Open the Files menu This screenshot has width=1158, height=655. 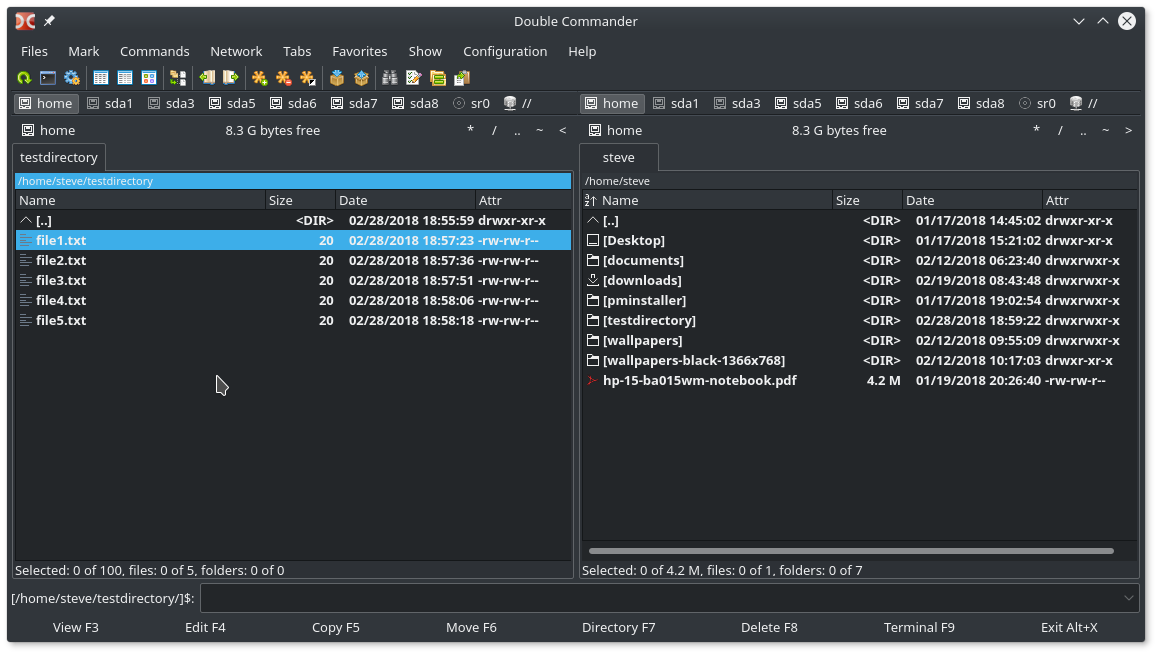coord(34,51)
